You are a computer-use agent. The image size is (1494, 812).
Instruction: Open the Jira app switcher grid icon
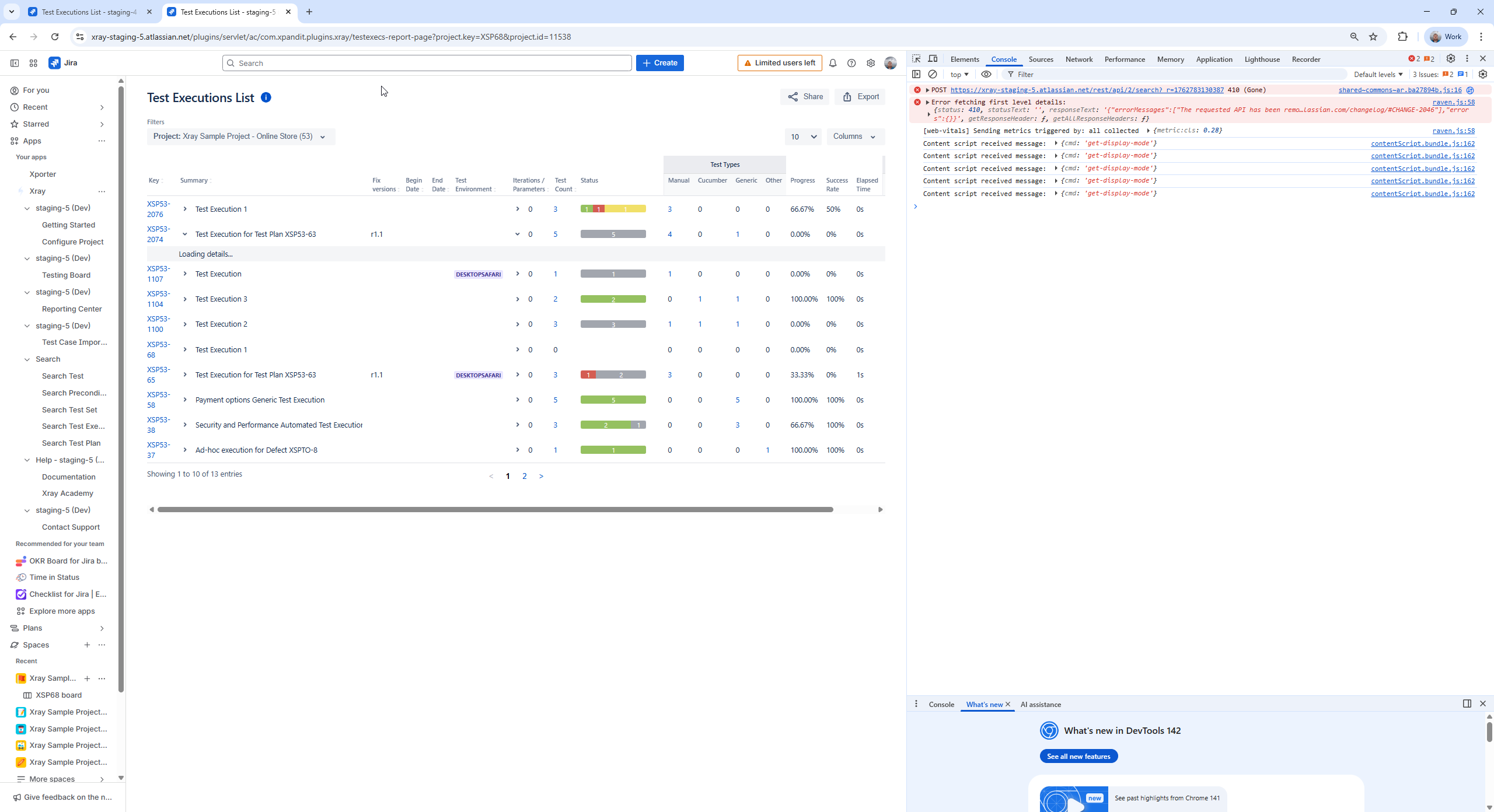[x=33, y=63]
